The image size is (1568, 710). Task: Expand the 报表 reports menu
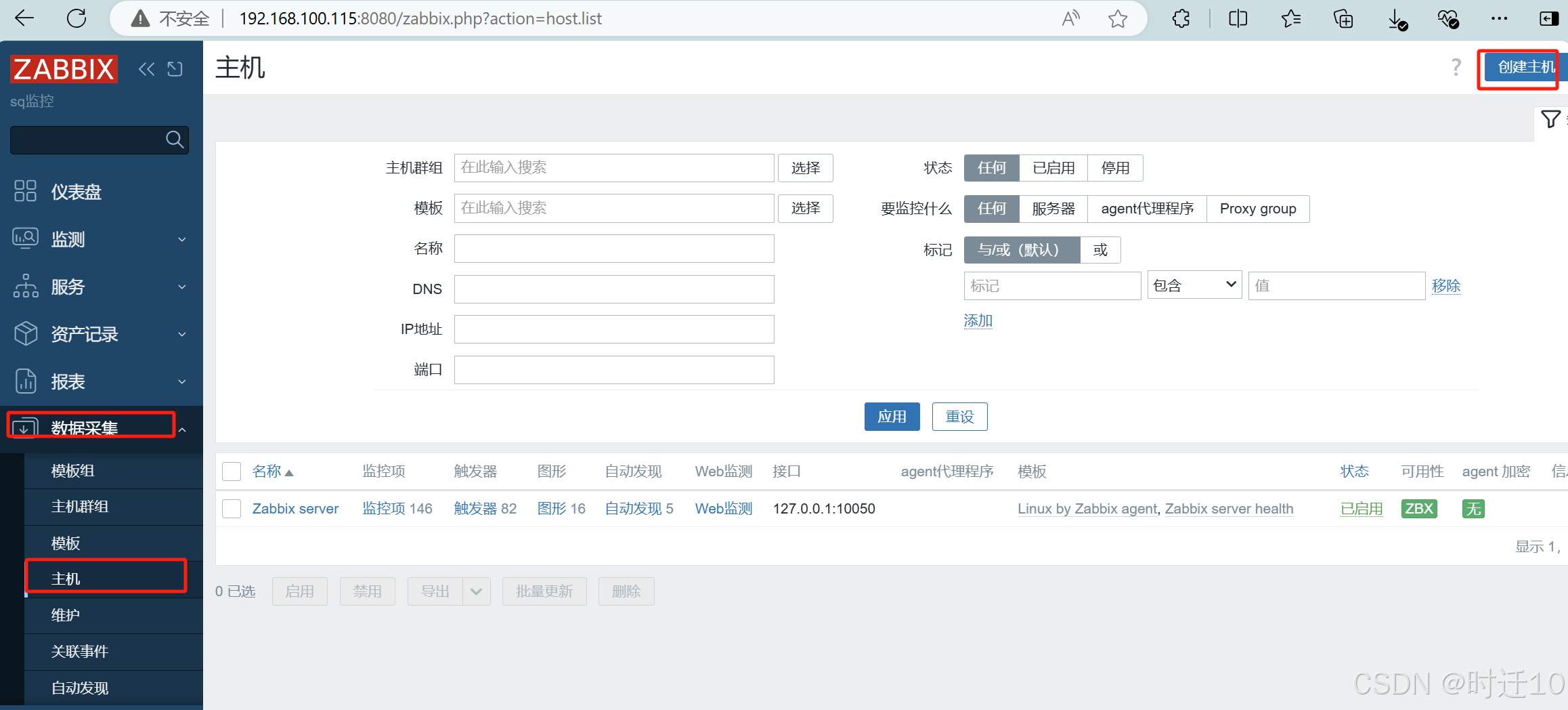[x=102, y=381]
